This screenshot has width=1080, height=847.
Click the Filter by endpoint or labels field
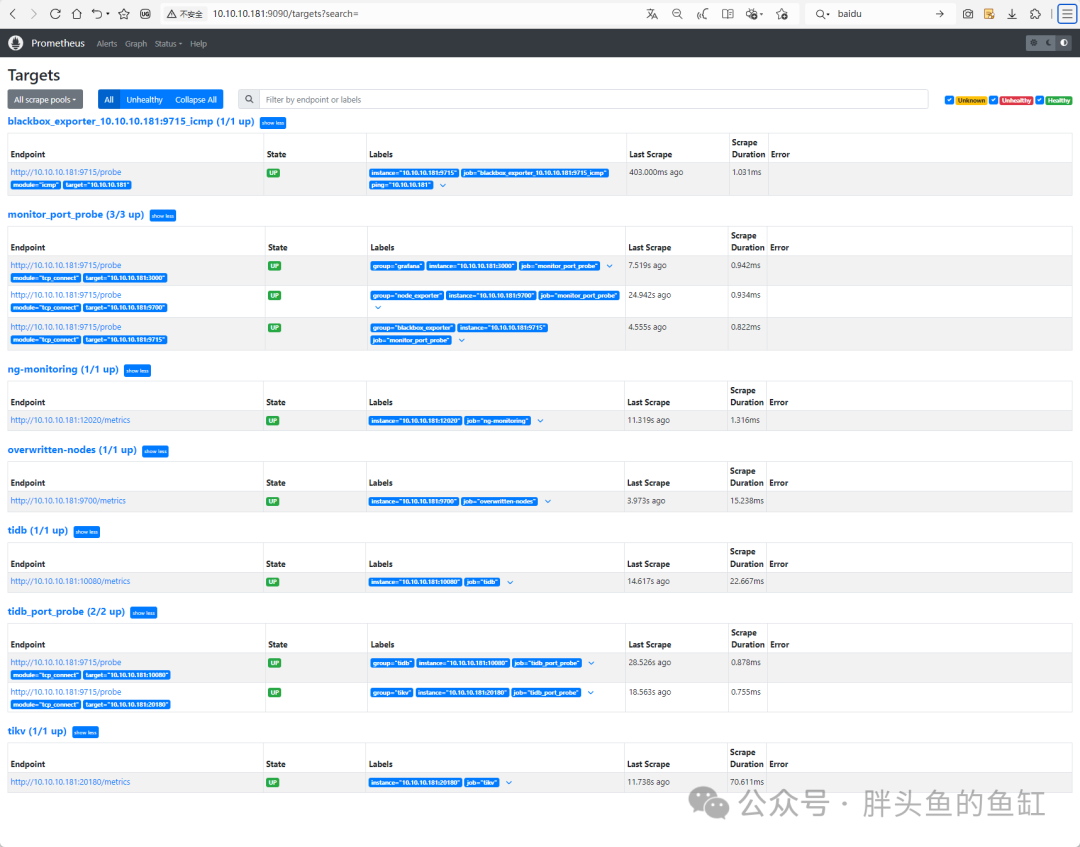593,100
